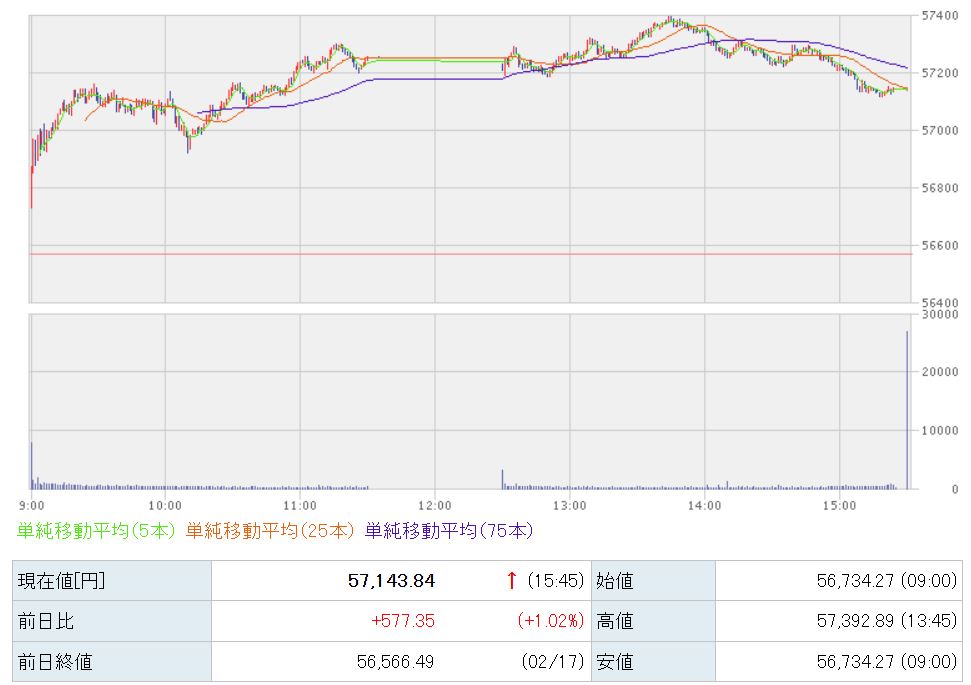Click the 30000 volume axis label
This screenshot has height=685, width=971.
[x=939, y=314]
